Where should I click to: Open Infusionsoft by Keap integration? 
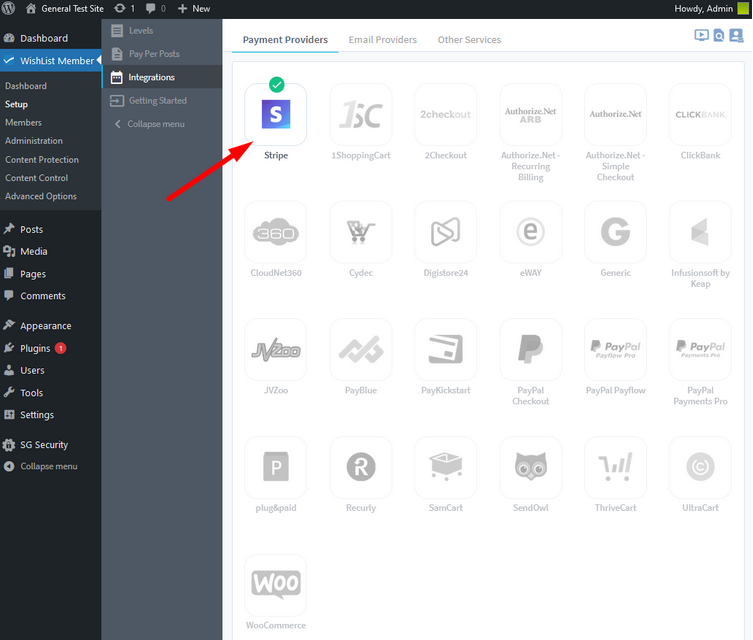tap(700, 232)
